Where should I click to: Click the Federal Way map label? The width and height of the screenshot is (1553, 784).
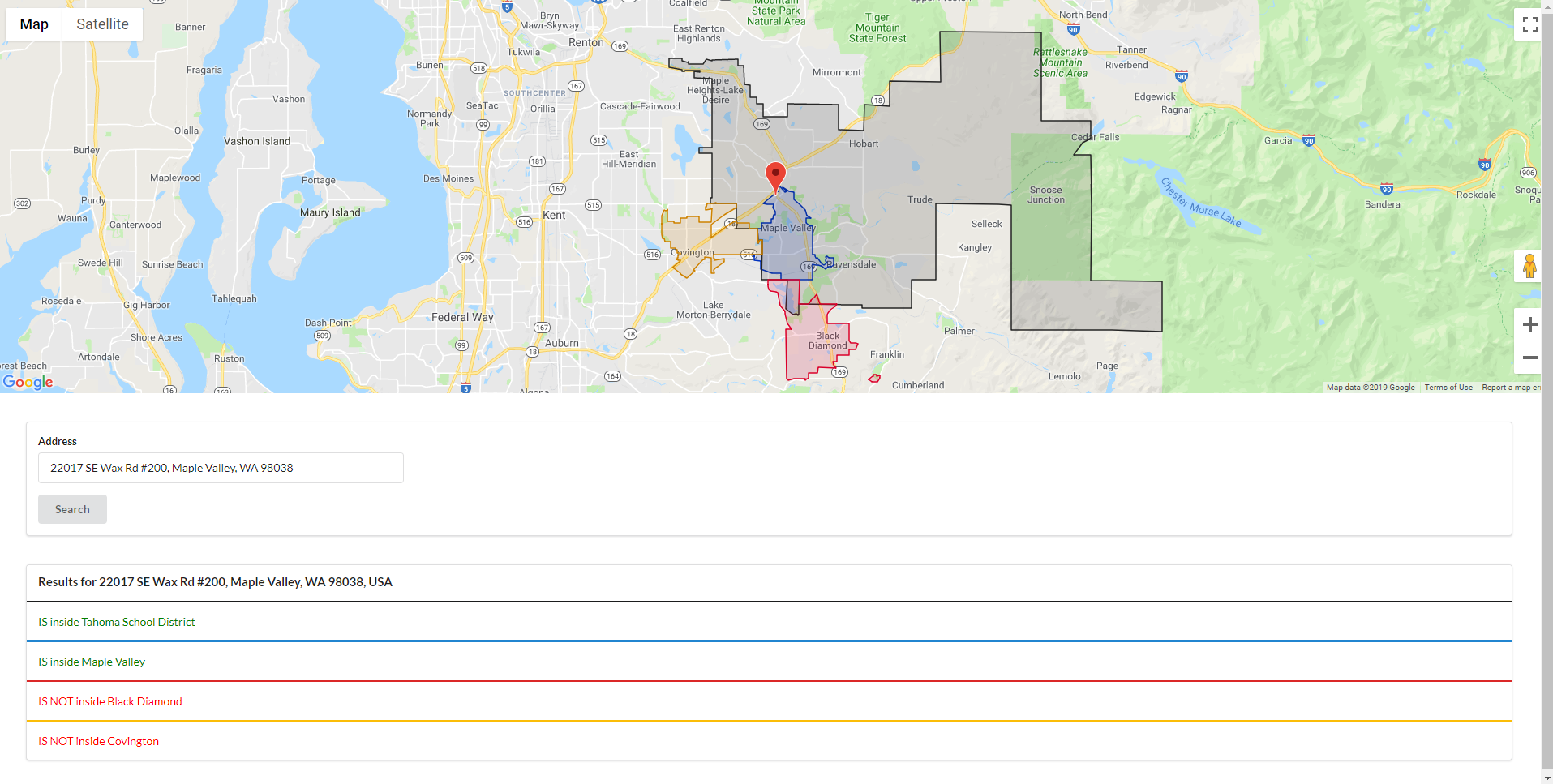[462, 317]
